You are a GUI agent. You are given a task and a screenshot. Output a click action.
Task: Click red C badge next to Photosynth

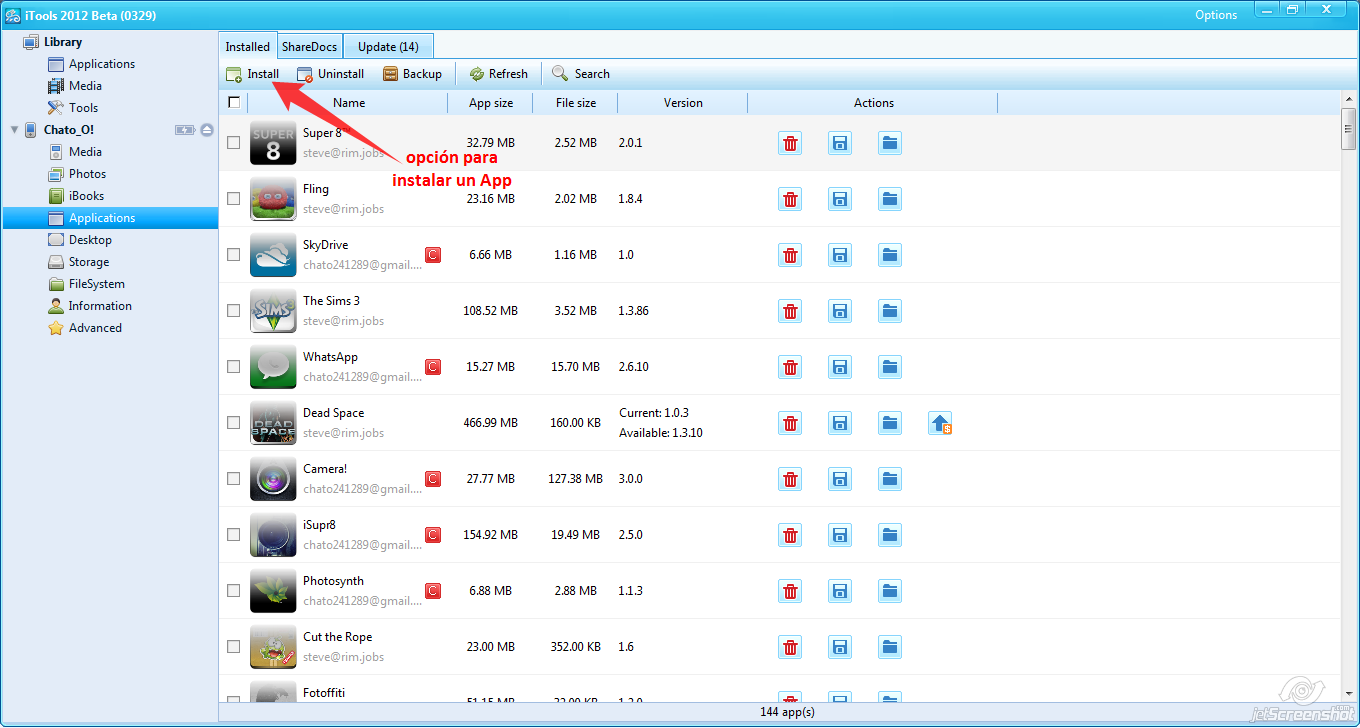(x=433, y=591)
